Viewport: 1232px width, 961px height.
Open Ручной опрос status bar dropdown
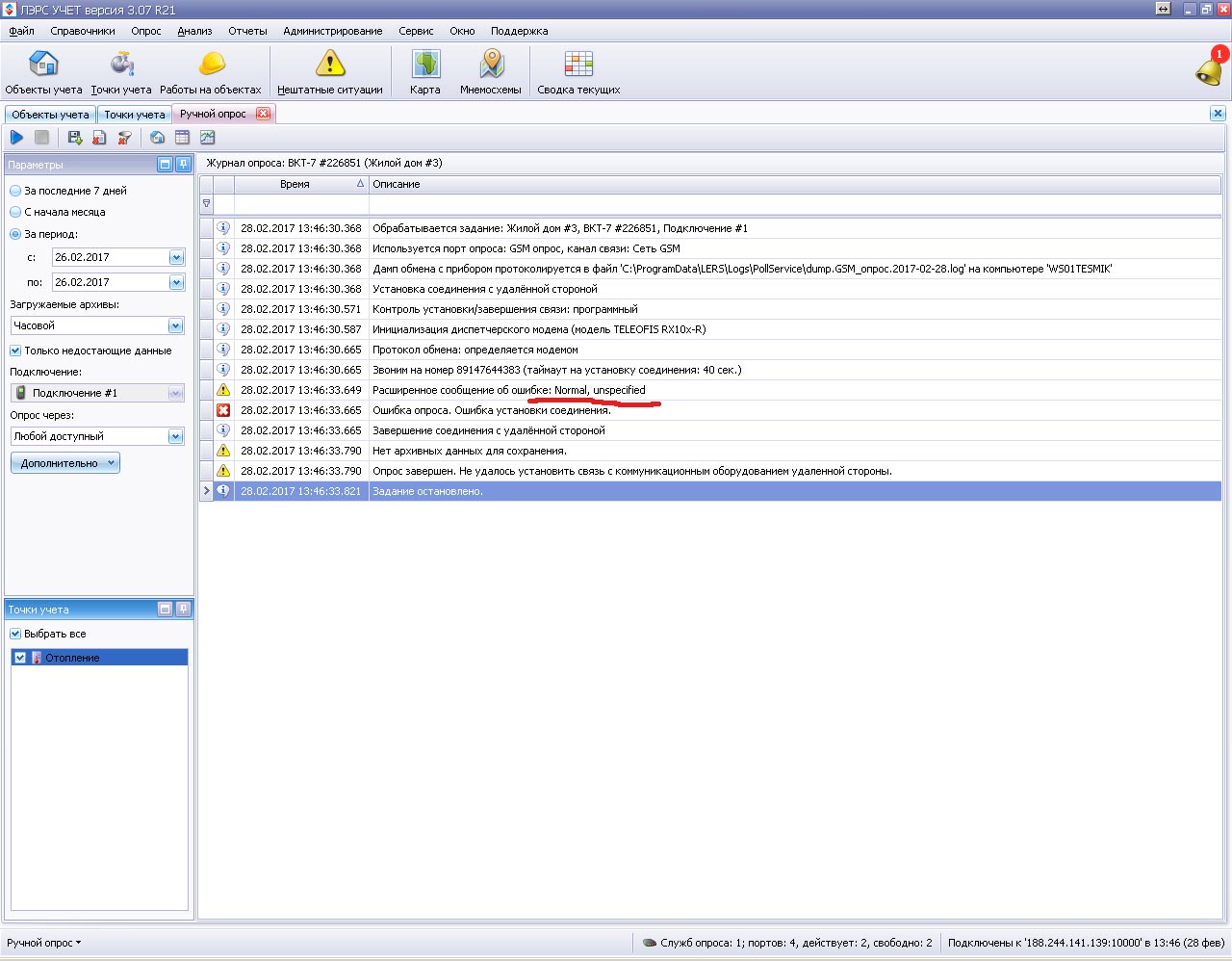pyautogui.click(x=44, y=943)
